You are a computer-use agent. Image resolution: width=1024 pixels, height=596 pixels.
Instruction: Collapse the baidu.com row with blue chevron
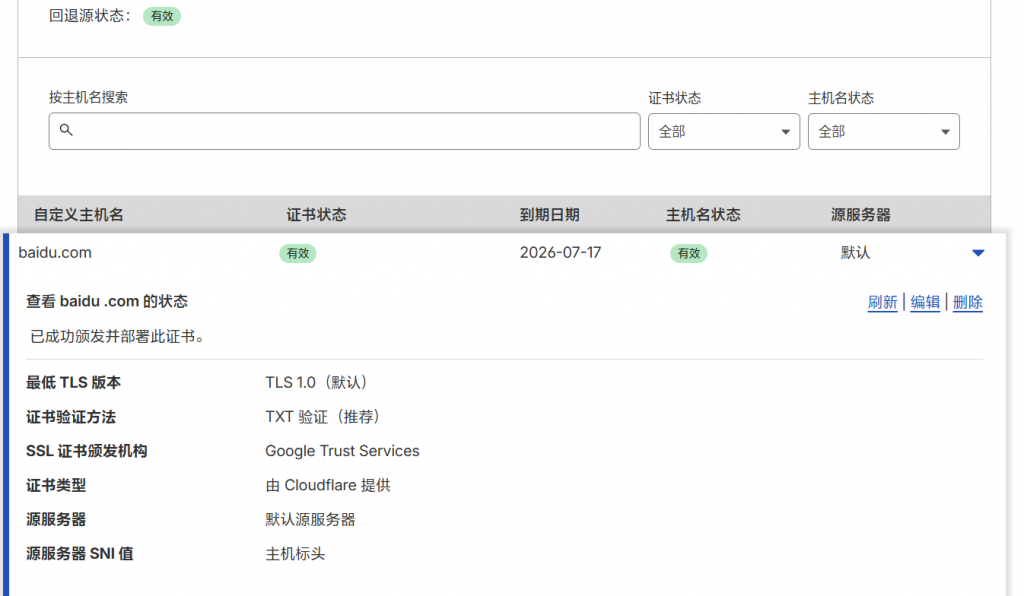[x=978, y=253]
